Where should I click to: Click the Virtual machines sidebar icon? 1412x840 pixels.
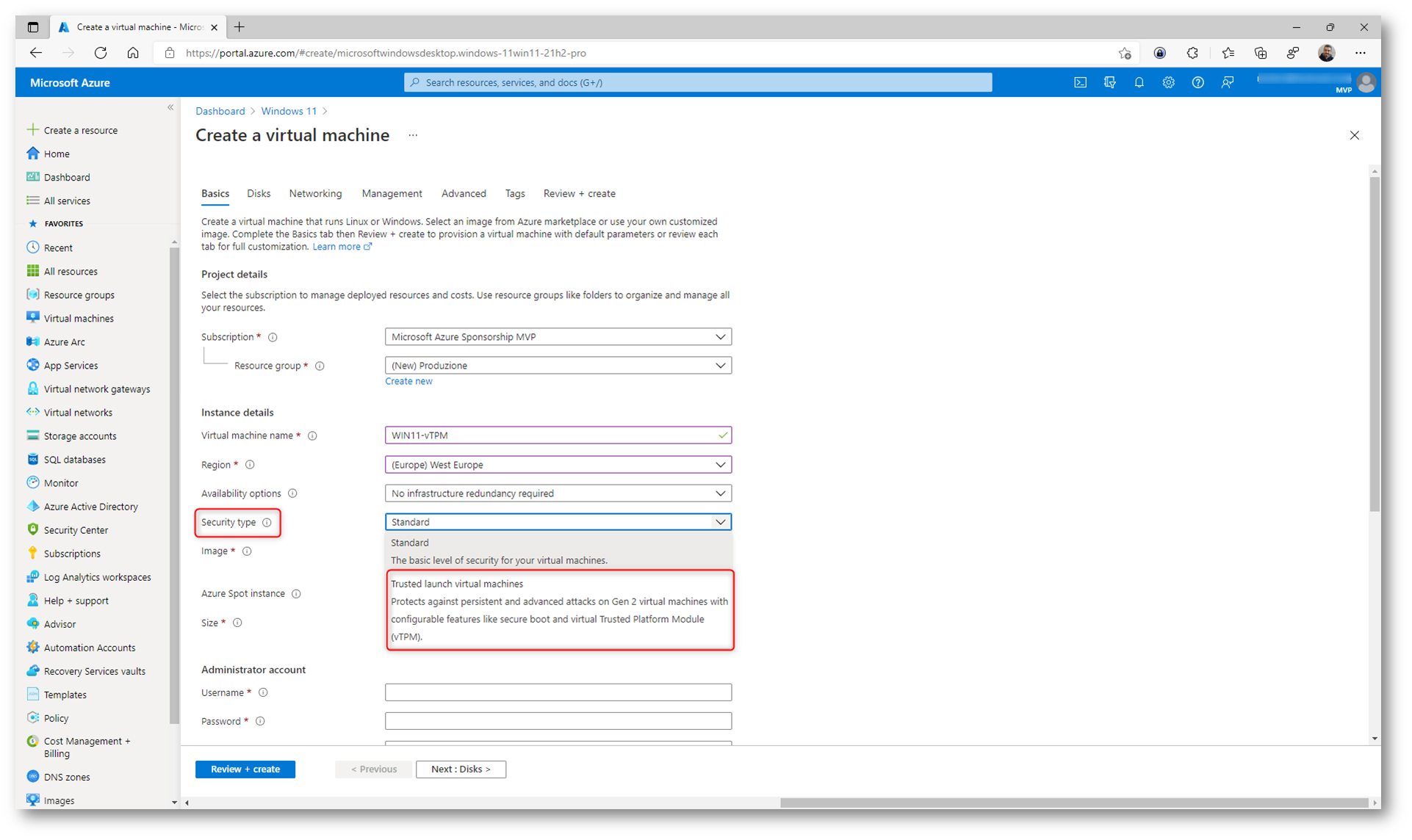click(x=33, y=318)
